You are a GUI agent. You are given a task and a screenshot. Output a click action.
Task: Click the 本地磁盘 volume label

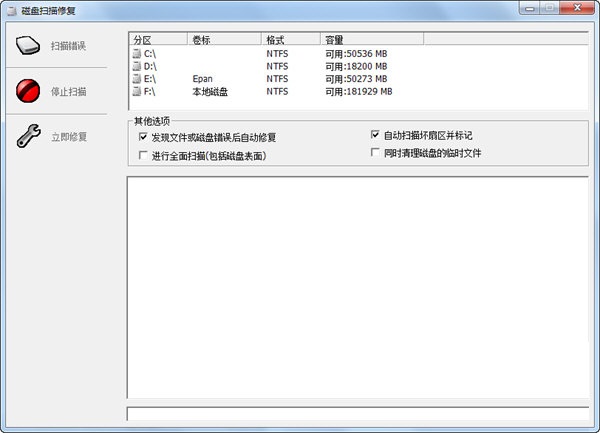coord(212,91)
